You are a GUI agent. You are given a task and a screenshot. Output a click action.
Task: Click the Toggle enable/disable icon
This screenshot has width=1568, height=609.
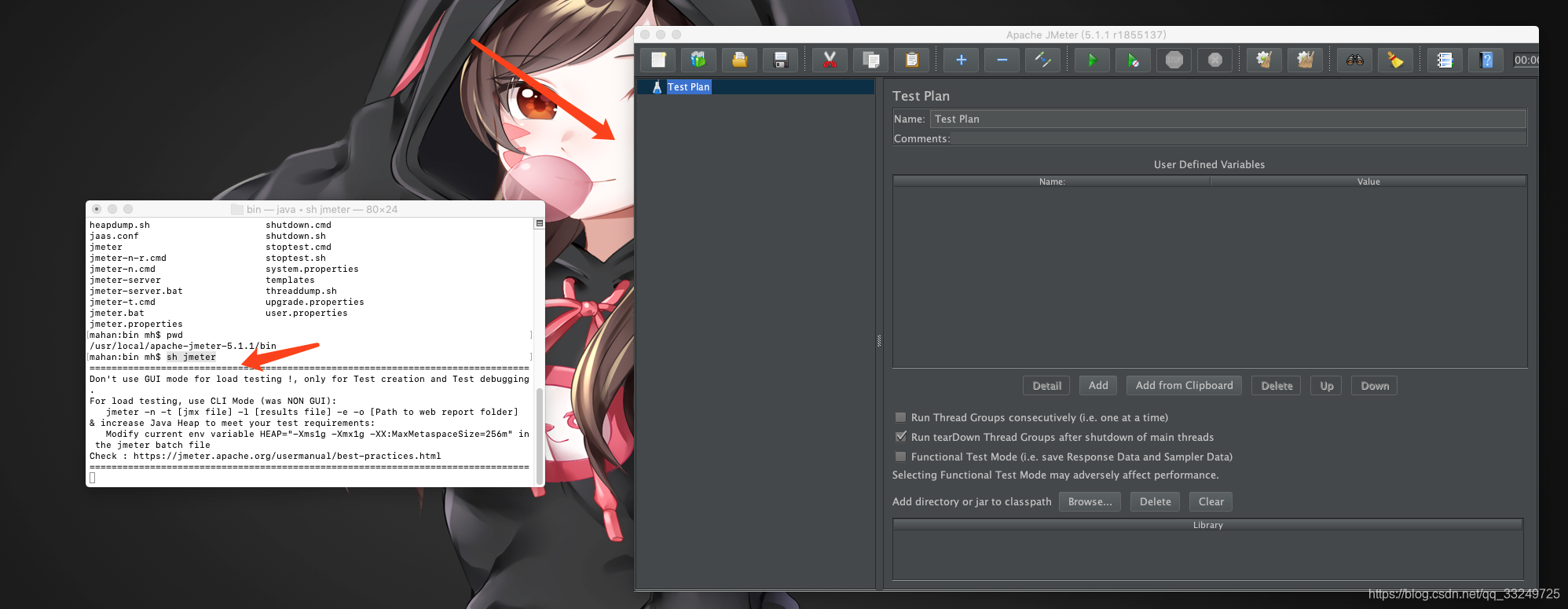point(1042,60)
